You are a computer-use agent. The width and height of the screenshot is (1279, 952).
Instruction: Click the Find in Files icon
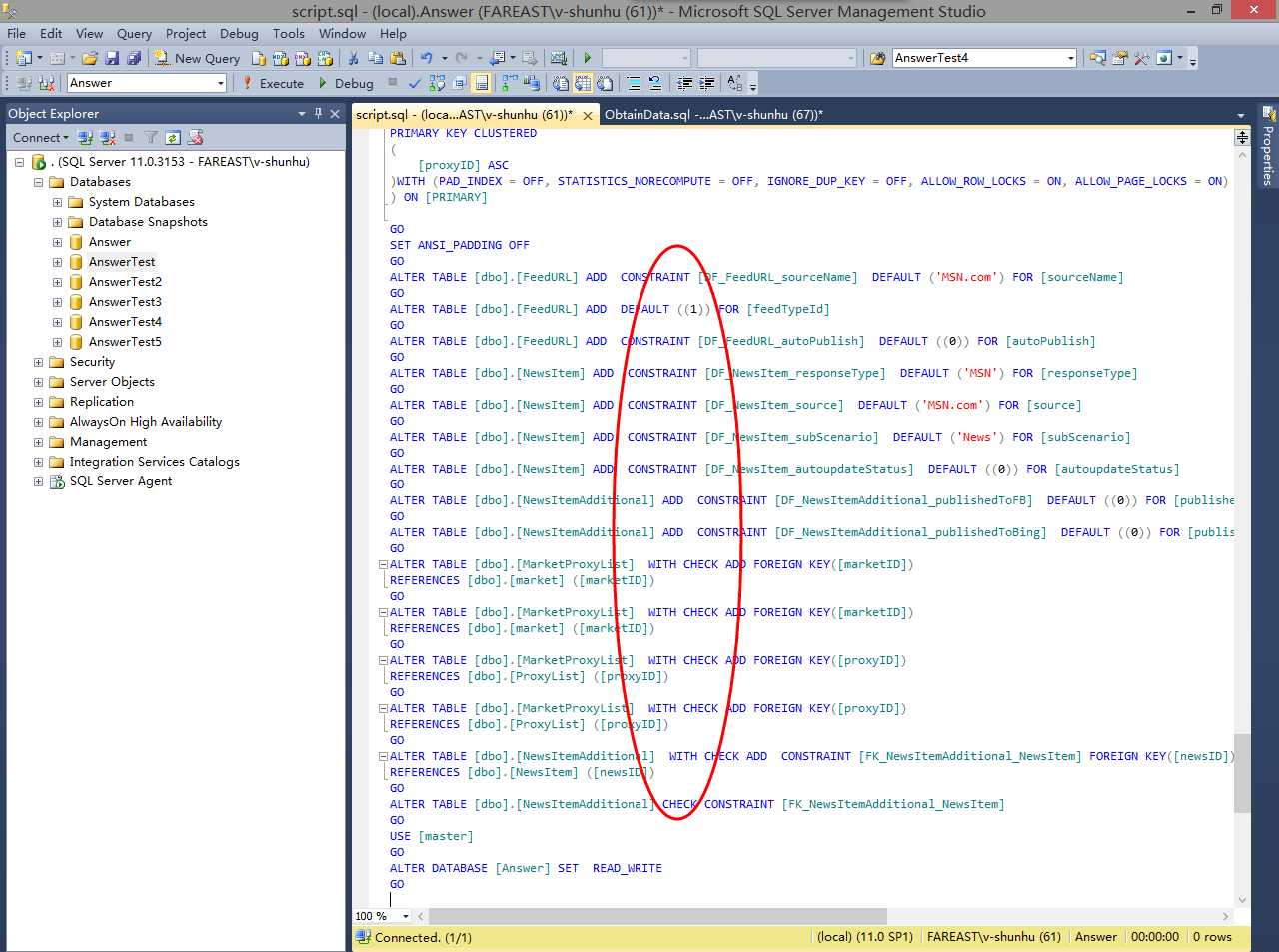877,58
